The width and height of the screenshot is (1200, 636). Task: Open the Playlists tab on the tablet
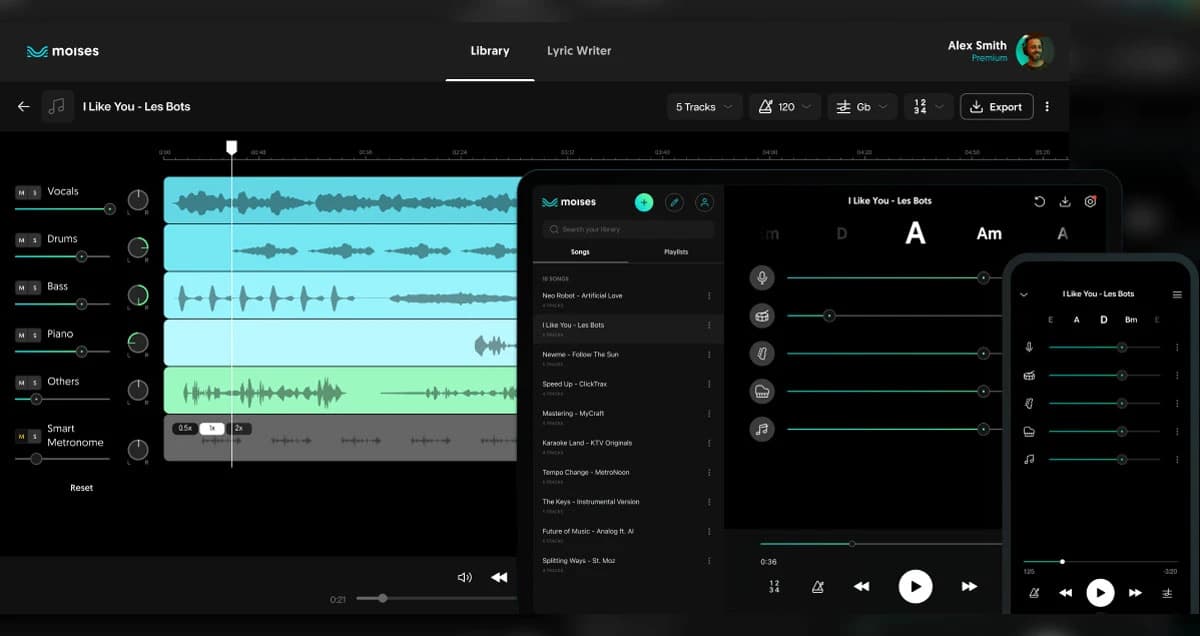coord(676,252)
